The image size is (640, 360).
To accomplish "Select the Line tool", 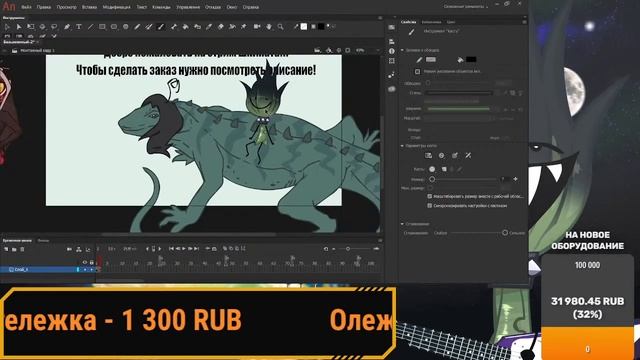I will [x=90, y=27].
